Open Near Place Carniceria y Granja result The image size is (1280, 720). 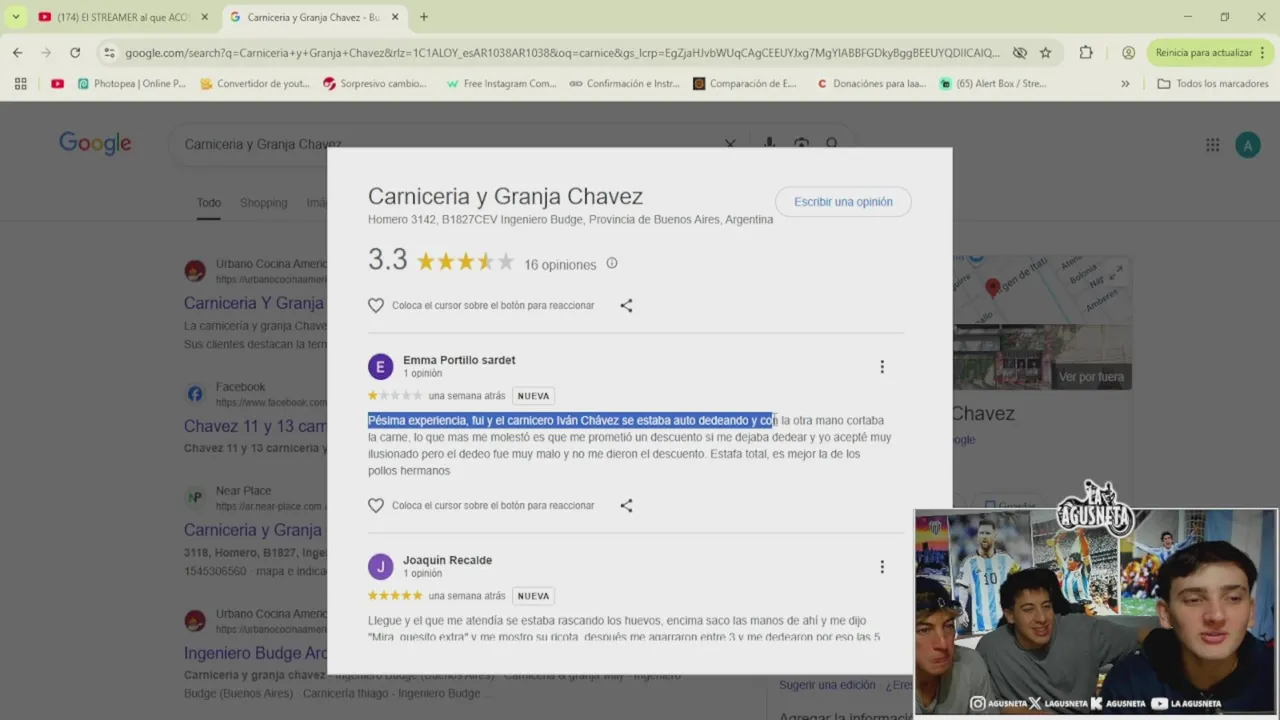point(253,530)
